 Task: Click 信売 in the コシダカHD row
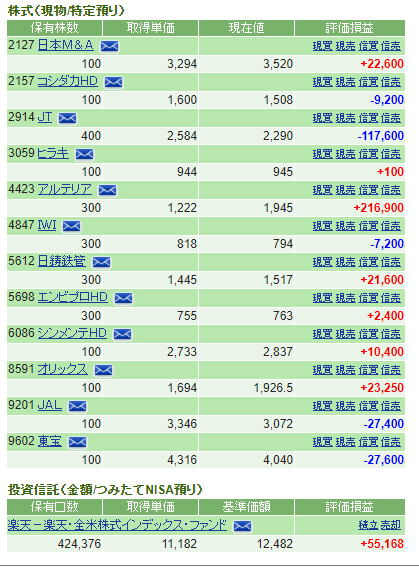pyautogui.click(x=391, y=82)
